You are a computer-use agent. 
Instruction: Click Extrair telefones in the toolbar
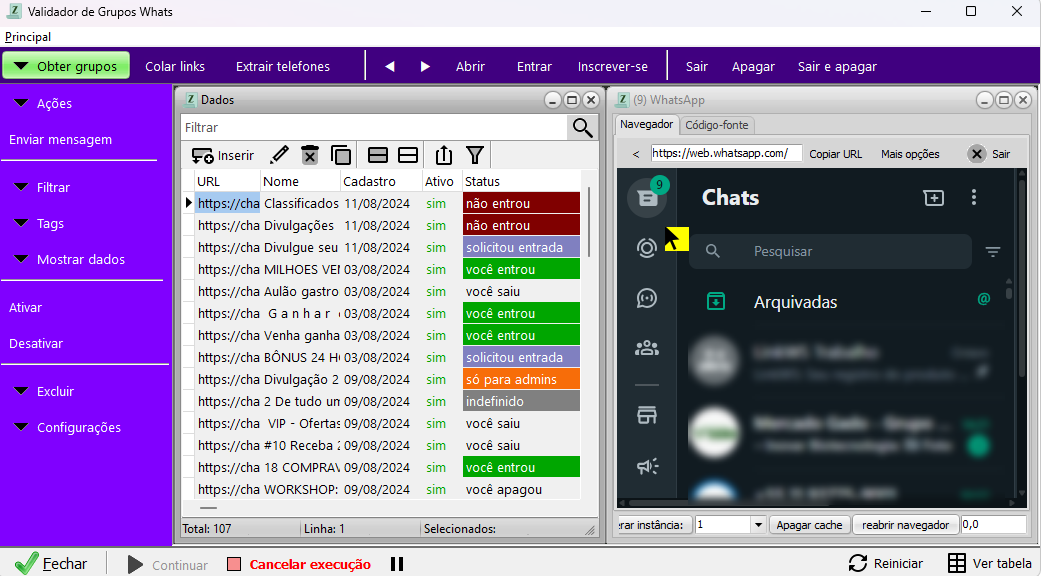point(283,66)
